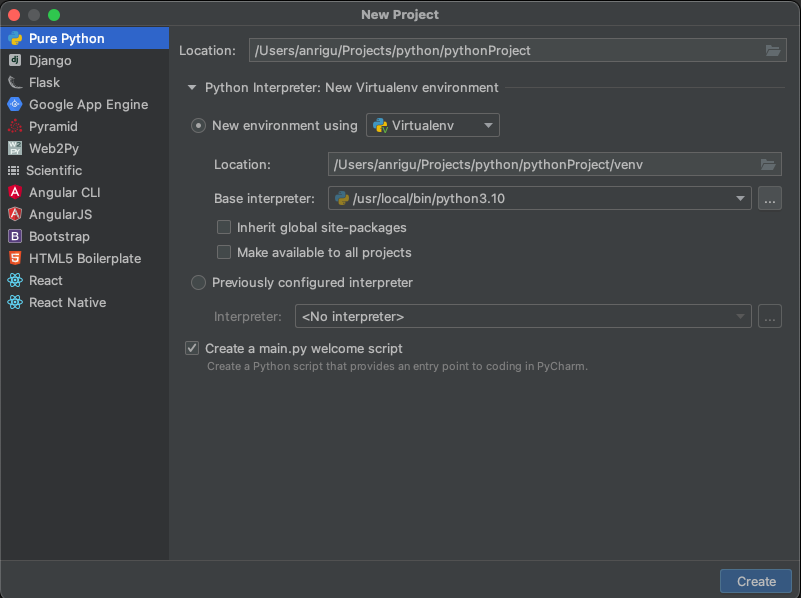Open the Virtualenv environment type dropdown
Screen dimensions: 801x598
click(x=433, y=126)
